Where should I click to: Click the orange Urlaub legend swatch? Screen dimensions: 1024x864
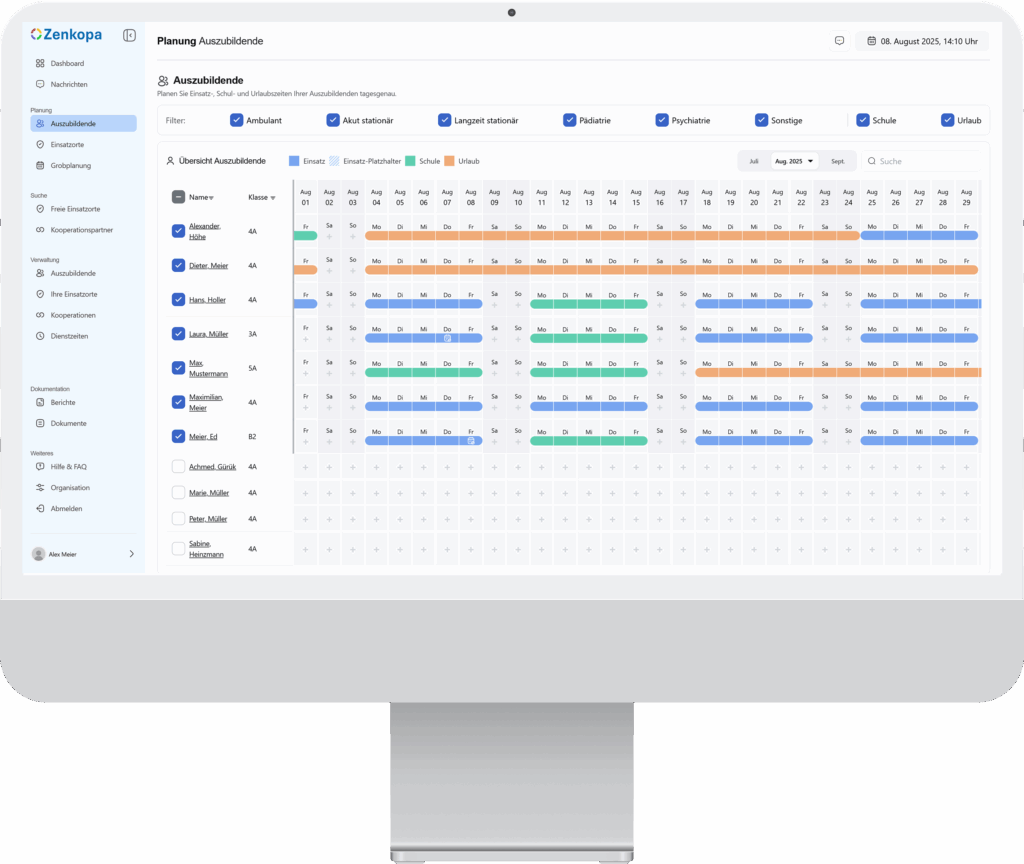[450, 161]
